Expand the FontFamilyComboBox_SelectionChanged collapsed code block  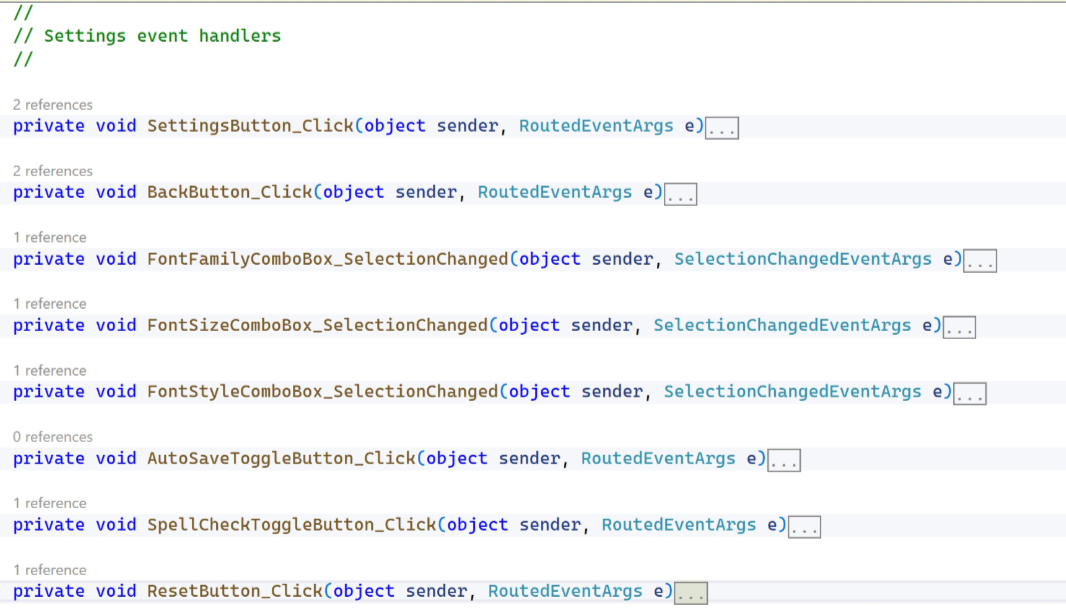(980, 260)
